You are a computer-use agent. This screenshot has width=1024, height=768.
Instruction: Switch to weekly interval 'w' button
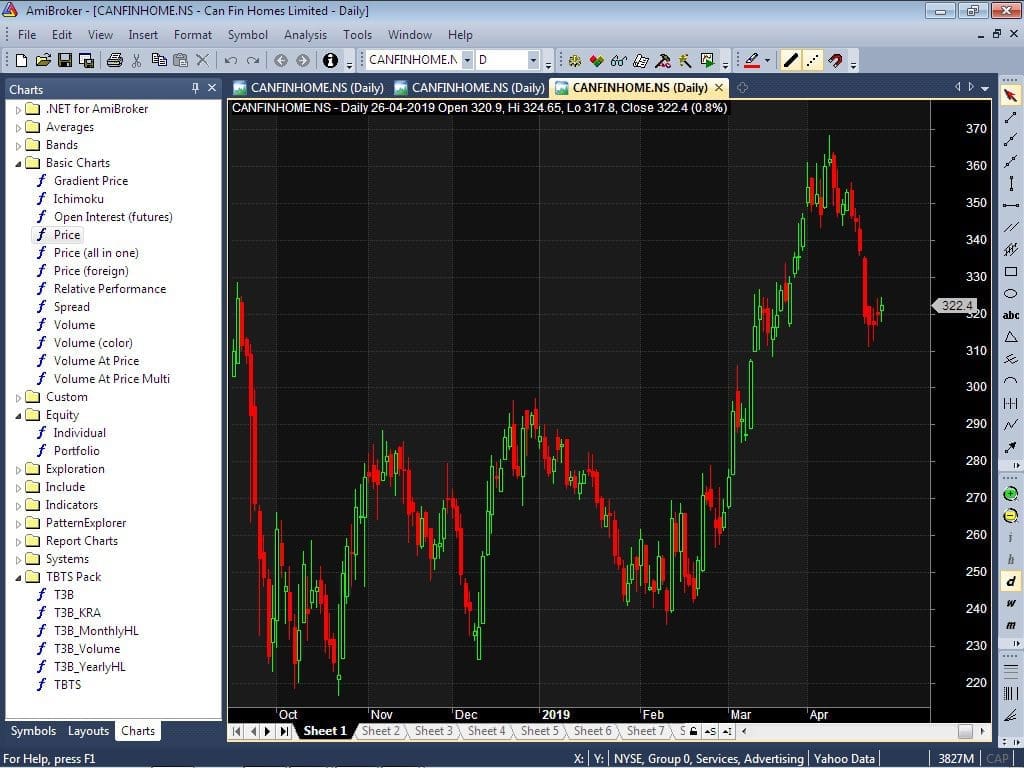1010,603
